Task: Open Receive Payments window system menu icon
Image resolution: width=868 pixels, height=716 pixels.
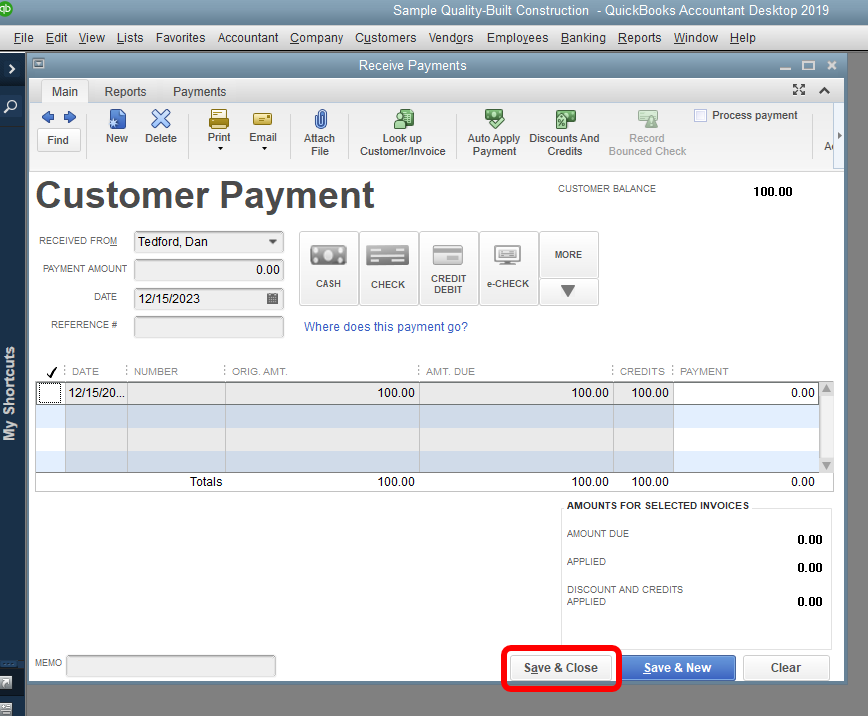Action: click(x=38, y=64)
